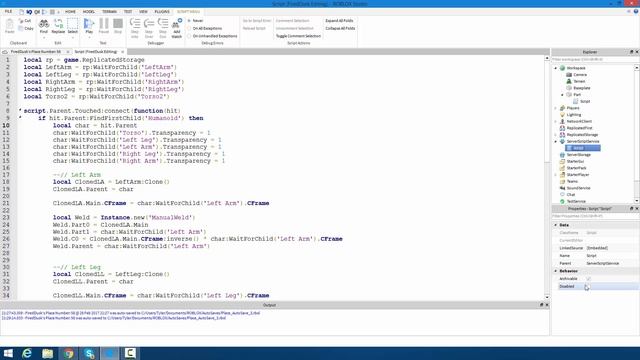Expand the StarterPlayer node
The width and height of the screenshot is (640, 360).
[556, 175]
